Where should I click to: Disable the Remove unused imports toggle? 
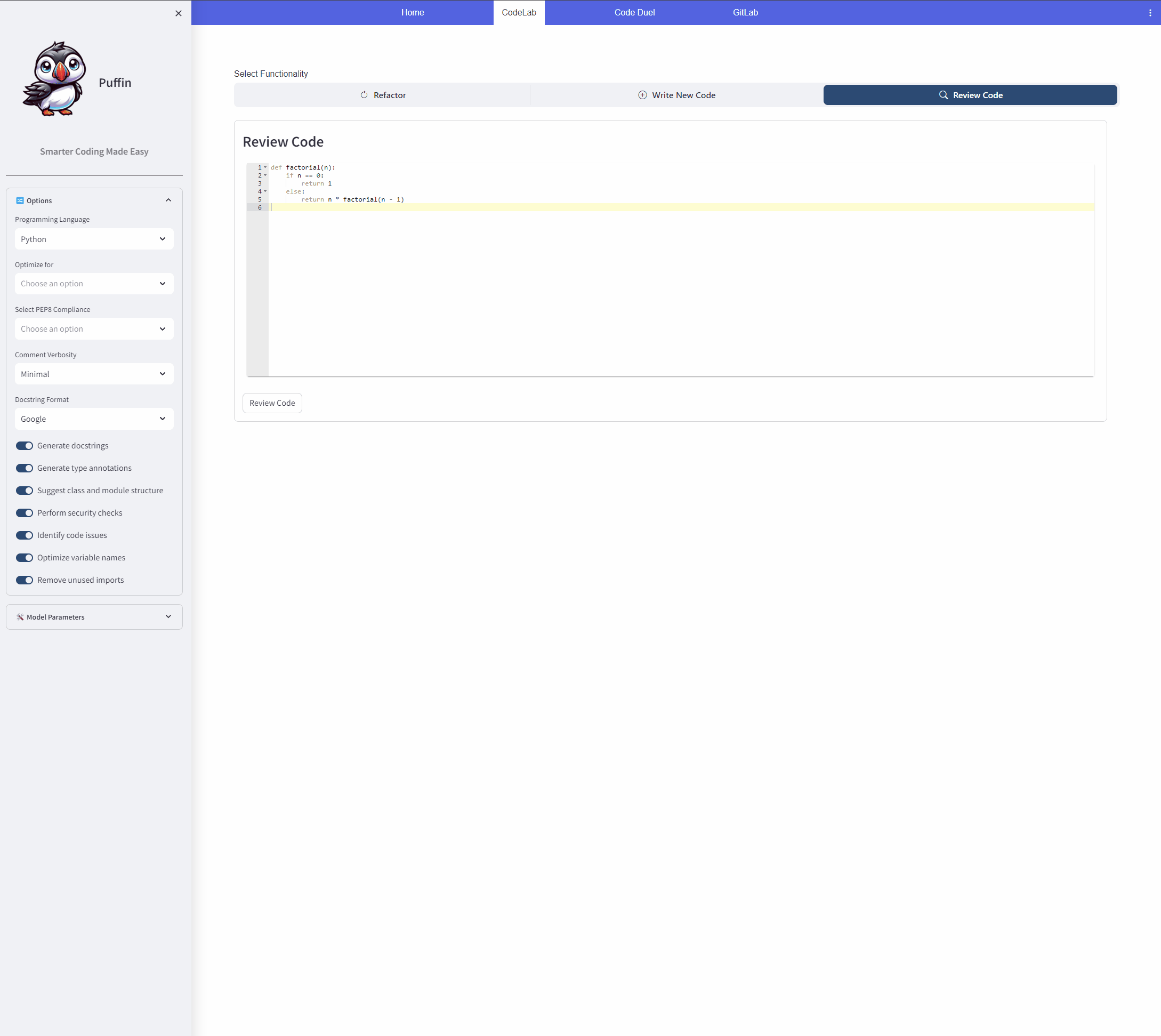click(24, 579)
